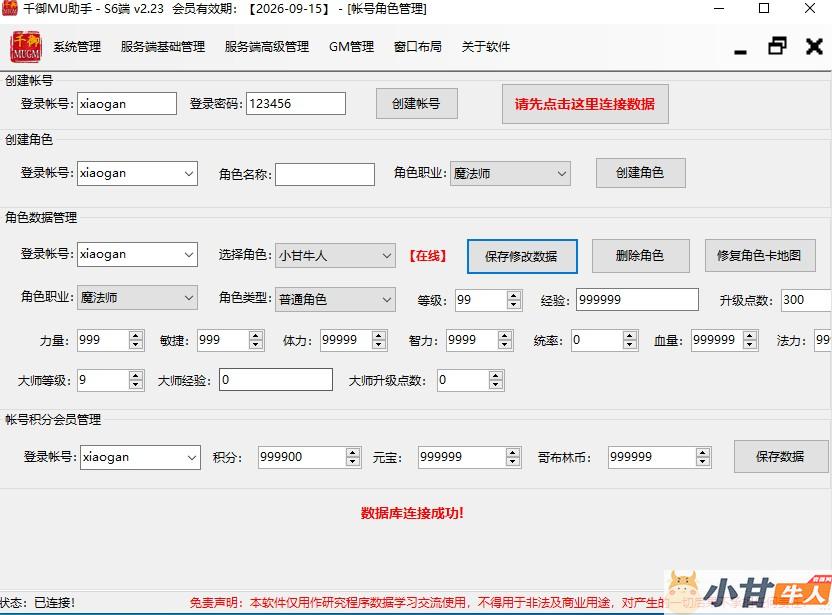Click the 删除角色 button

640,256
